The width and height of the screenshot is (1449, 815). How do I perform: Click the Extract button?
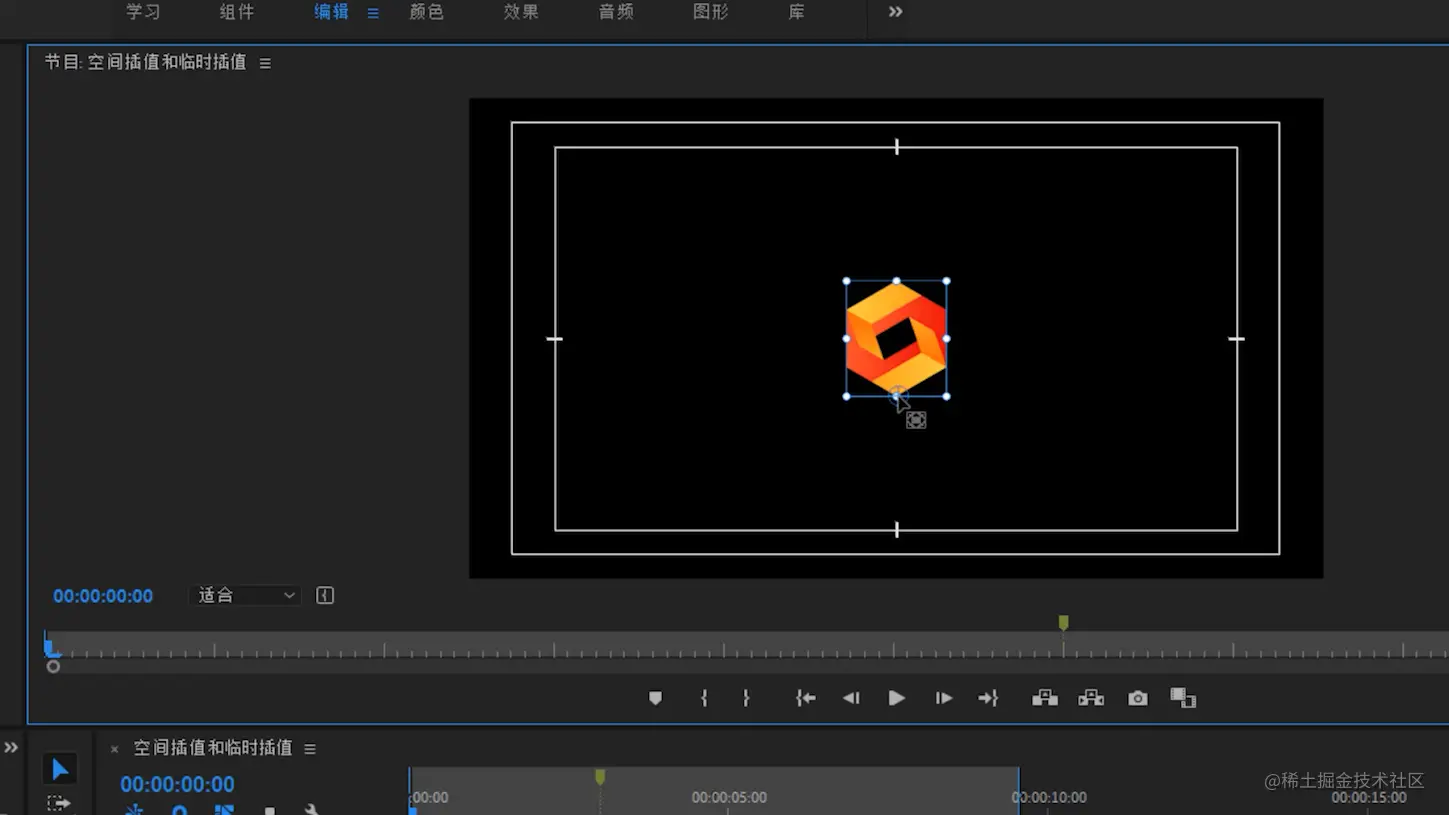(x=1091, y=698)
